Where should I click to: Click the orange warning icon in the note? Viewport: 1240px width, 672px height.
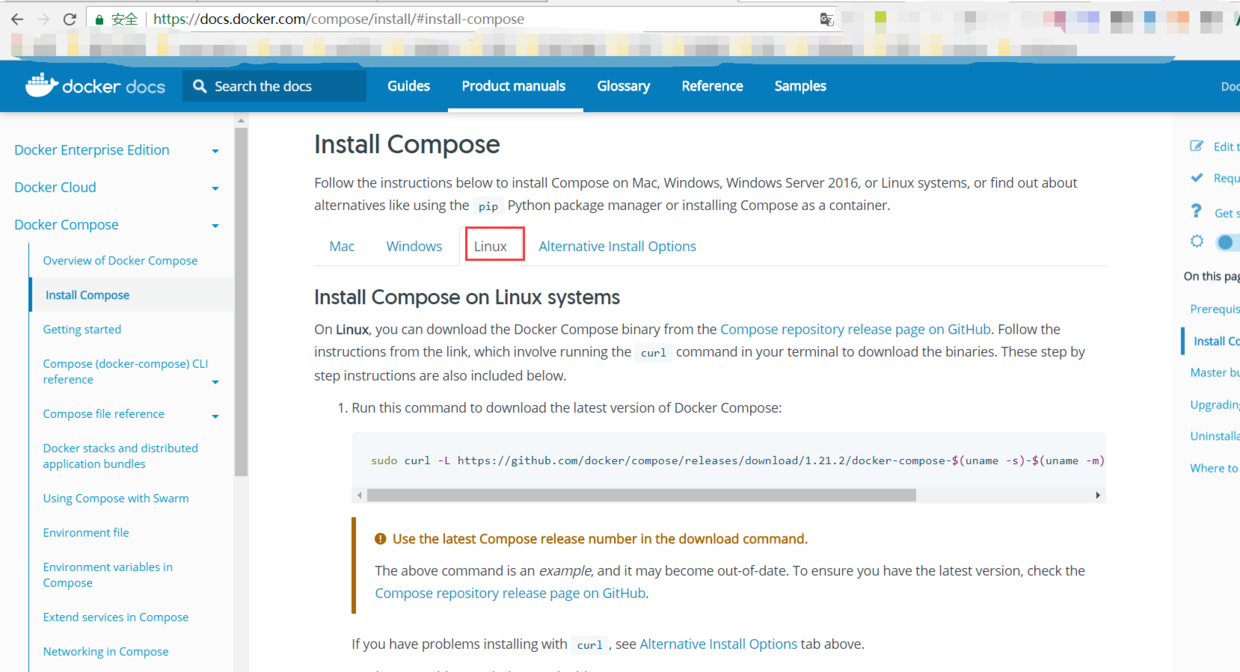tap(381, 539)
